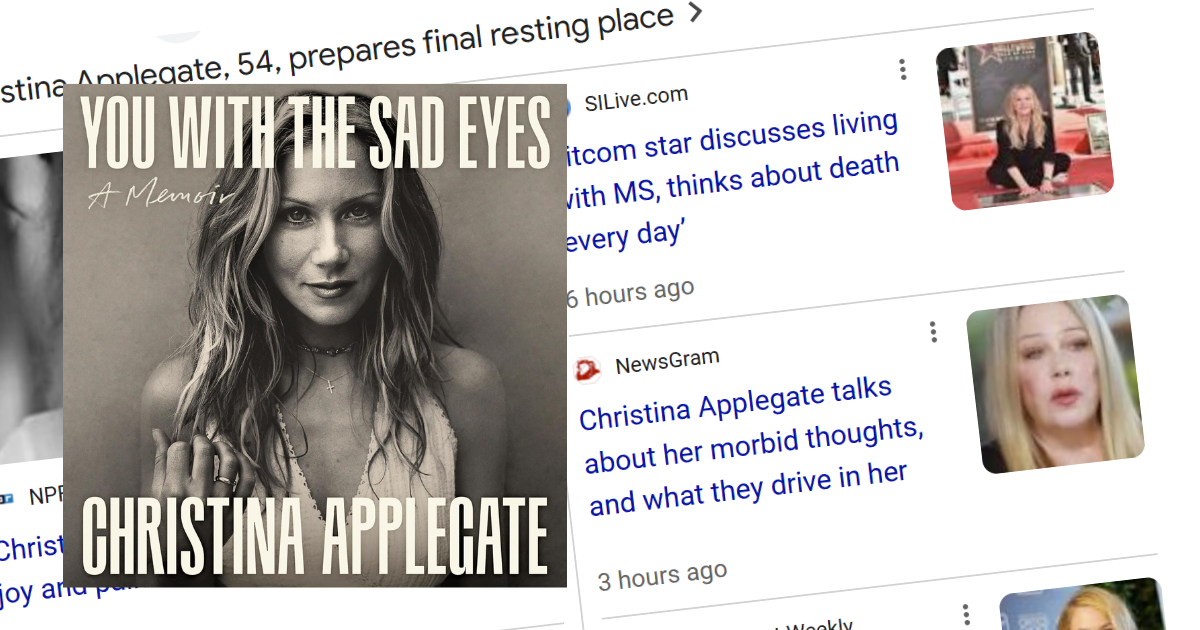Click the 'You With the Sad Eyes' book cover

pos(315,335)
